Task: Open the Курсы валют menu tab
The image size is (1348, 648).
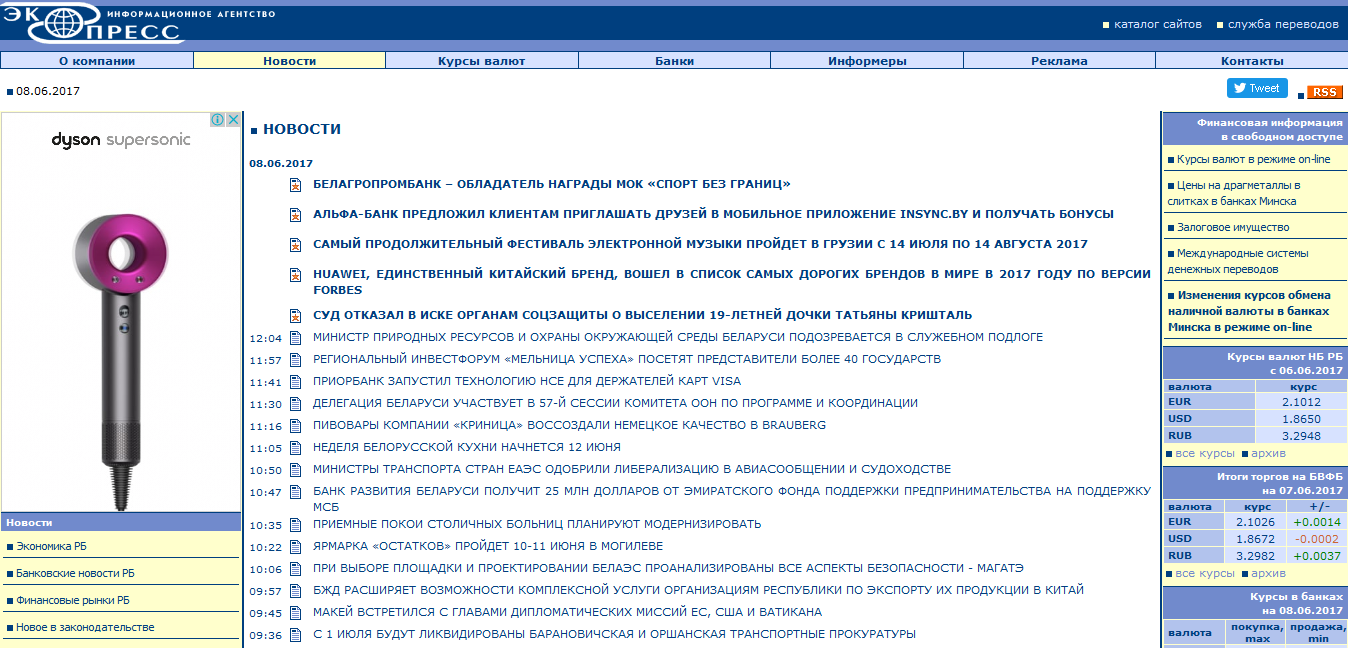Action: pyautogui.click(x=481, y=61)
